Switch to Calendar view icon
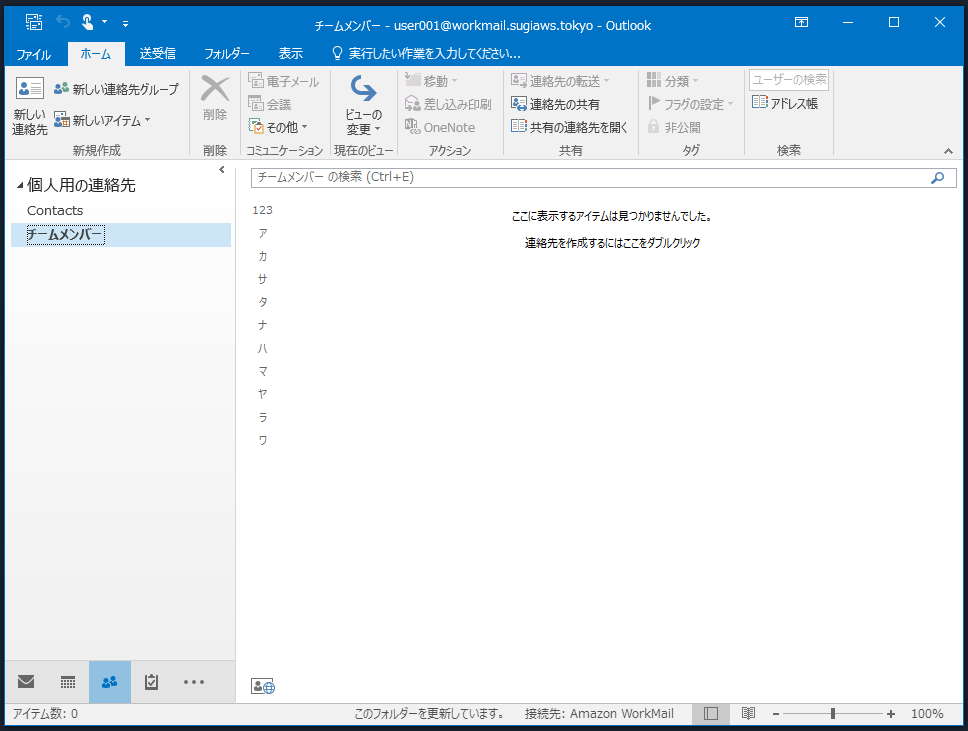Viewport: 968px width, 731px height. click(68, 682)
